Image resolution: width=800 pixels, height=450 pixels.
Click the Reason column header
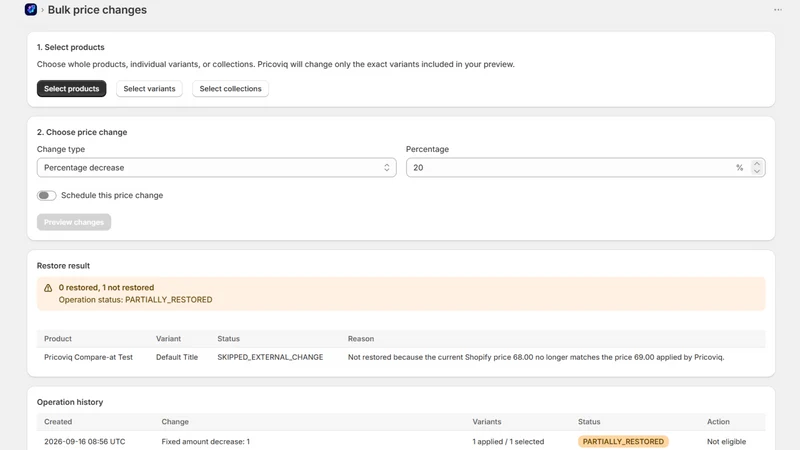[361, 339]
